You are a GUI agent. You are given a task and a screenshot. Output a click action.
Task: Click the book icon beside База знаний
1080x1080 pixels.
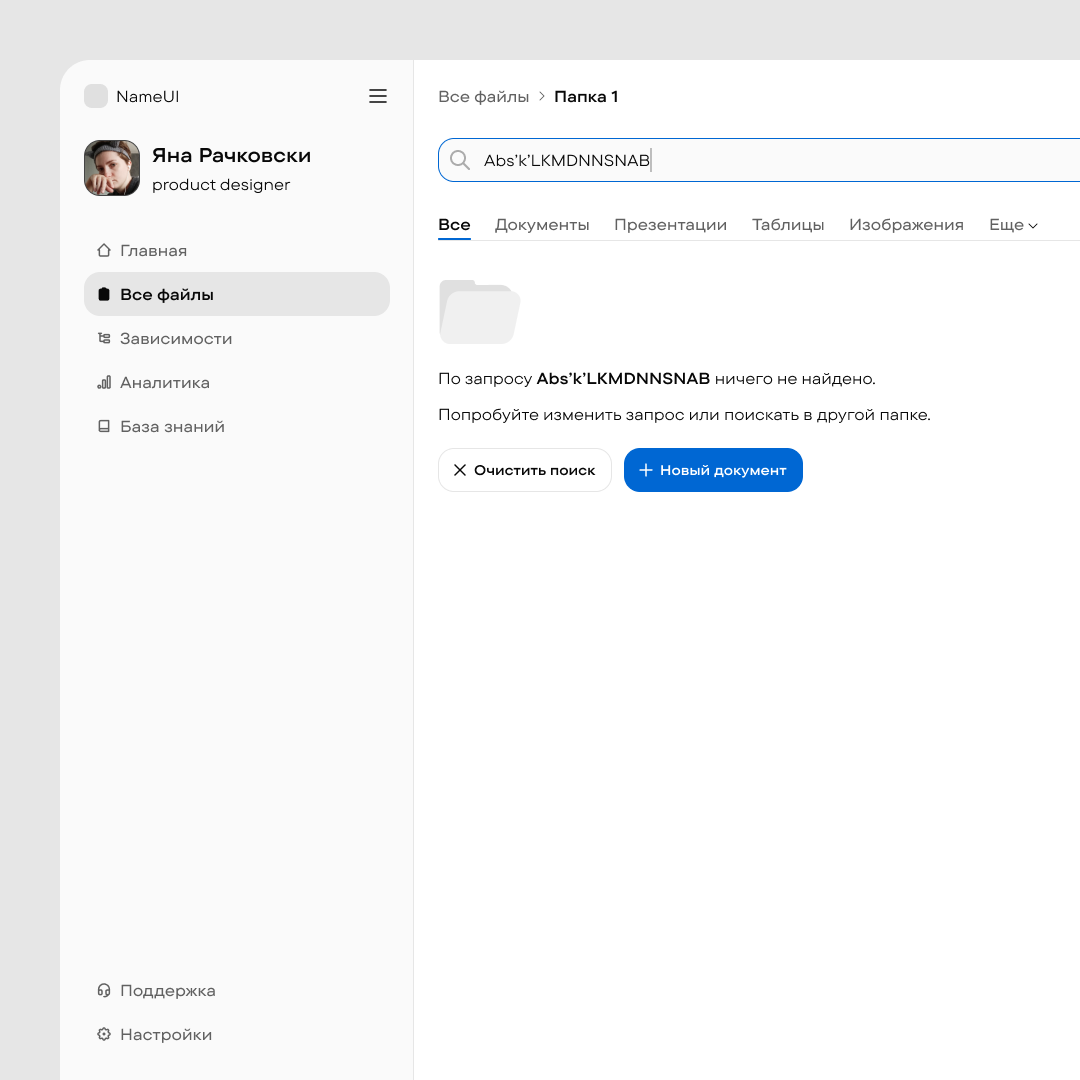(x=104, y=426)
